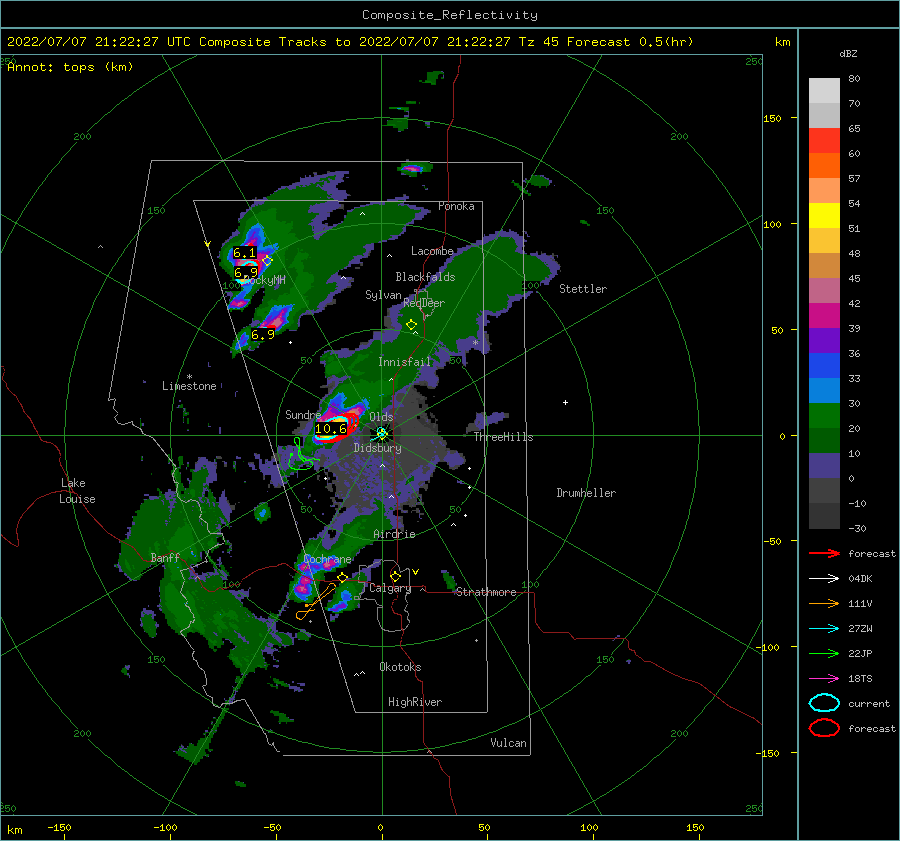Image resolution: width=900 pixels, height=841 pixels.
Task: Click the Cochrane city label
Action: 327,559
